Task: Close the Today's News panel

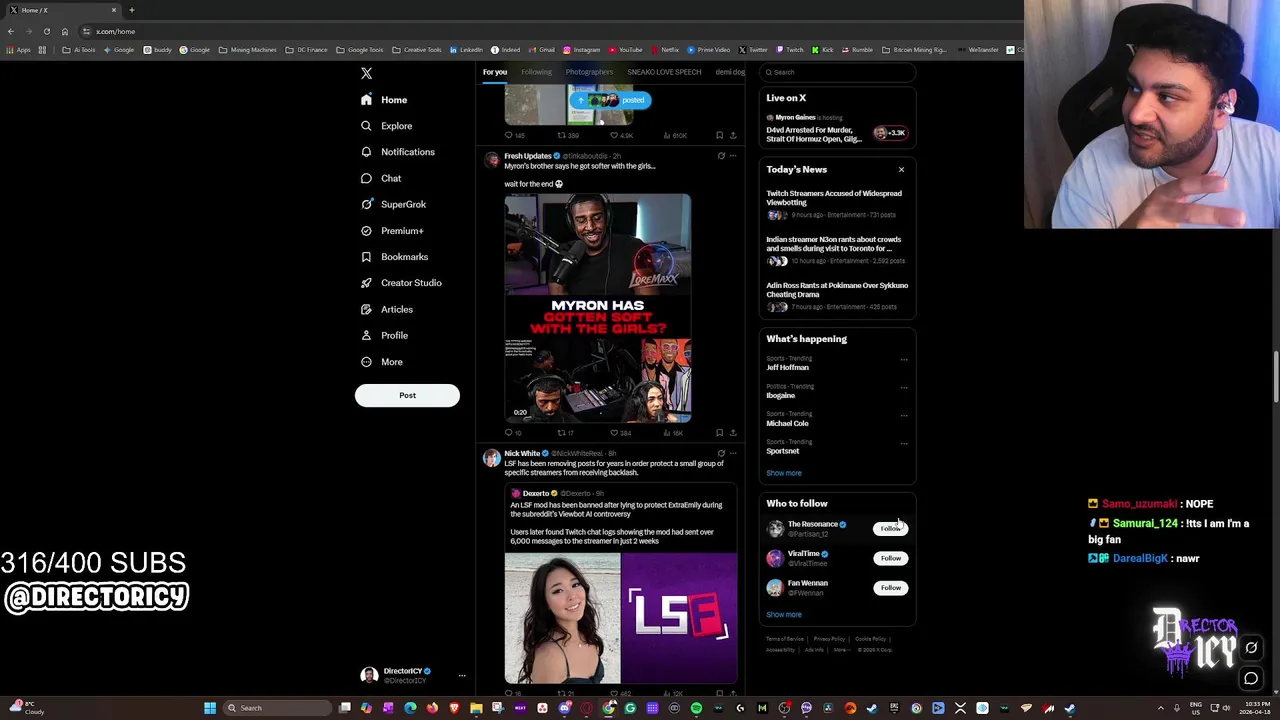Action: 901,170
